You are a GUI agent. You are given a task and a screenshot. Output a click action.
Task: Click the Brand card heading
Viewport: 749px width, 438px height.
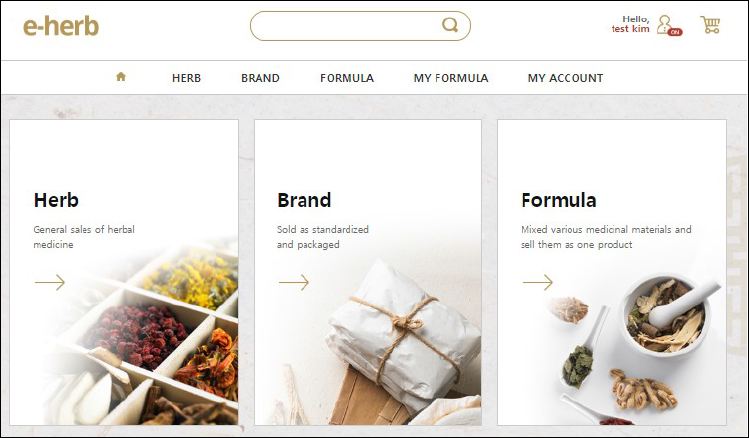pos(304,200)
